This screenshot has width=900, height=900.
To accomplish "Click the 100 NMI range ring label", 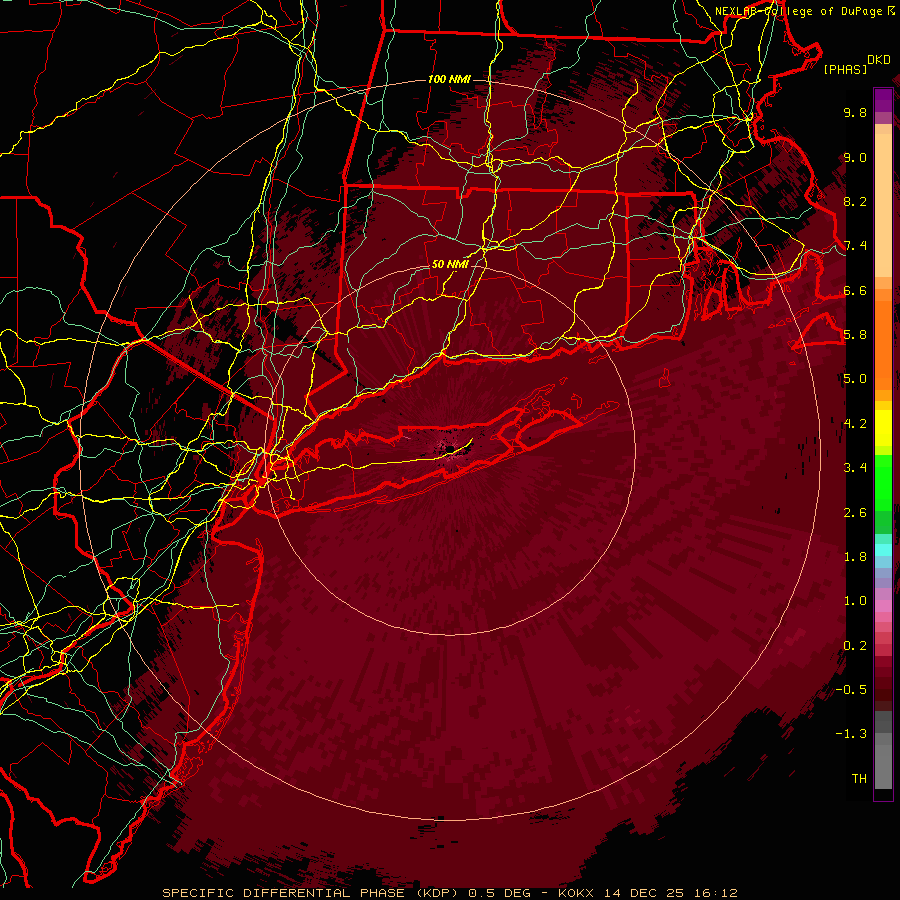I will coord(449,79).
